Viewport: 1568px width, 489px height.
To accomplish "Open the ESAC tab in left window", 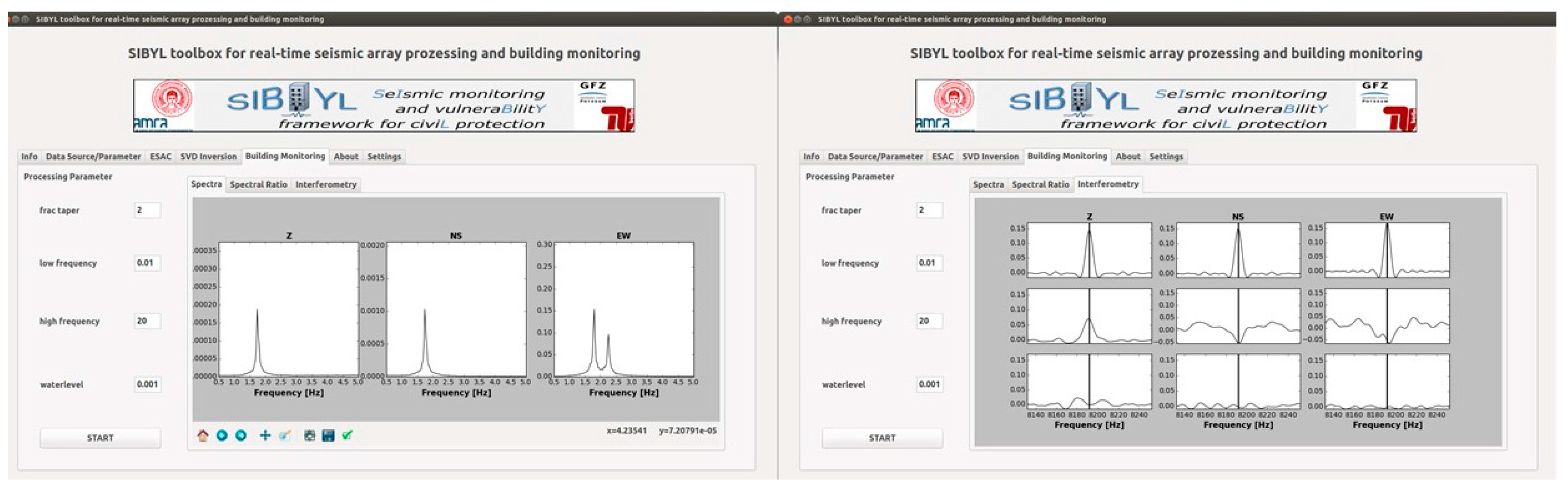I will pos(161,157).
